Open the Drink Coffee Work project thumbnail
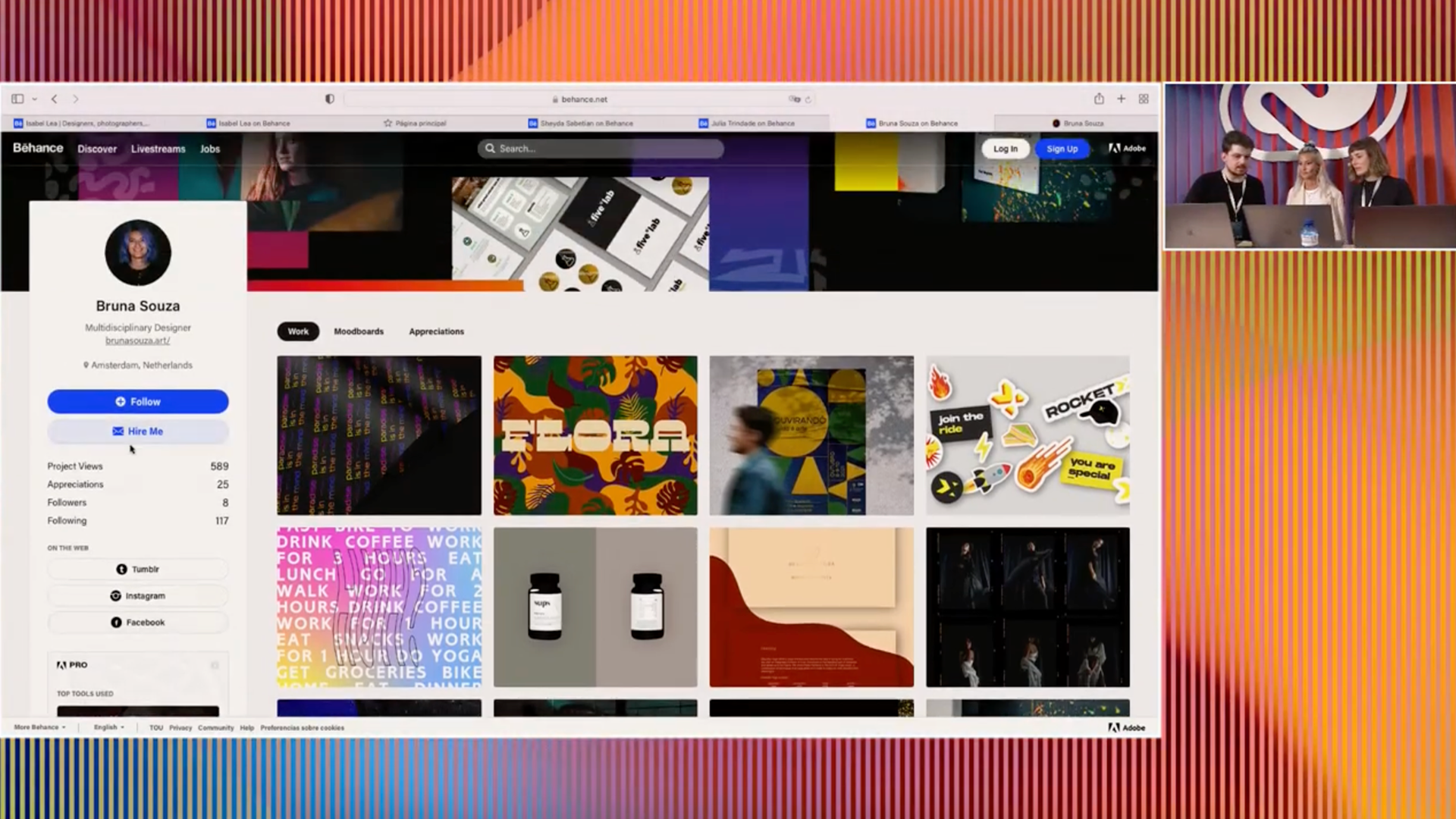This screenshot has width=1456, height=819. pyautogui.click(x=379, y=607)
